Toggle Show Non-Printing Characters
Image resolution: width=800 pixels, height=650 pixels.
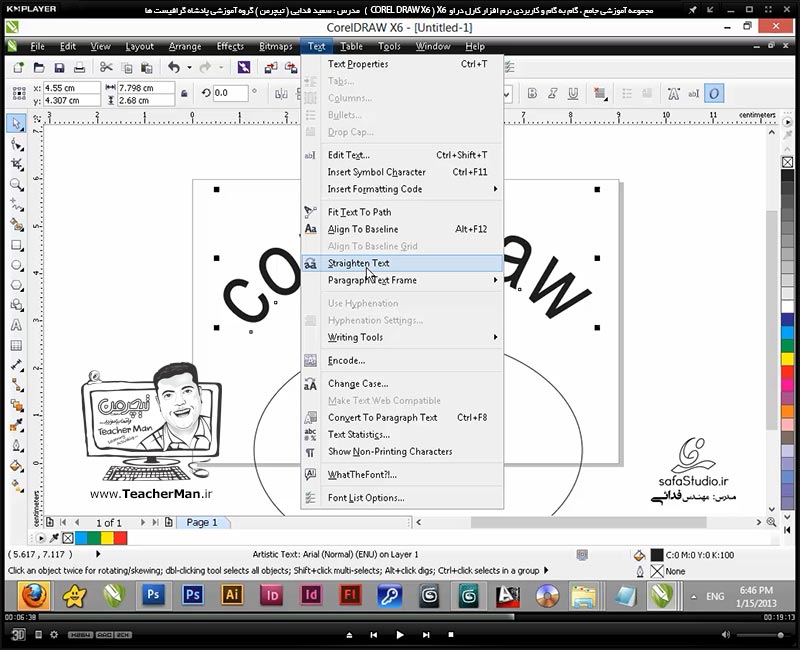[402, 452]
